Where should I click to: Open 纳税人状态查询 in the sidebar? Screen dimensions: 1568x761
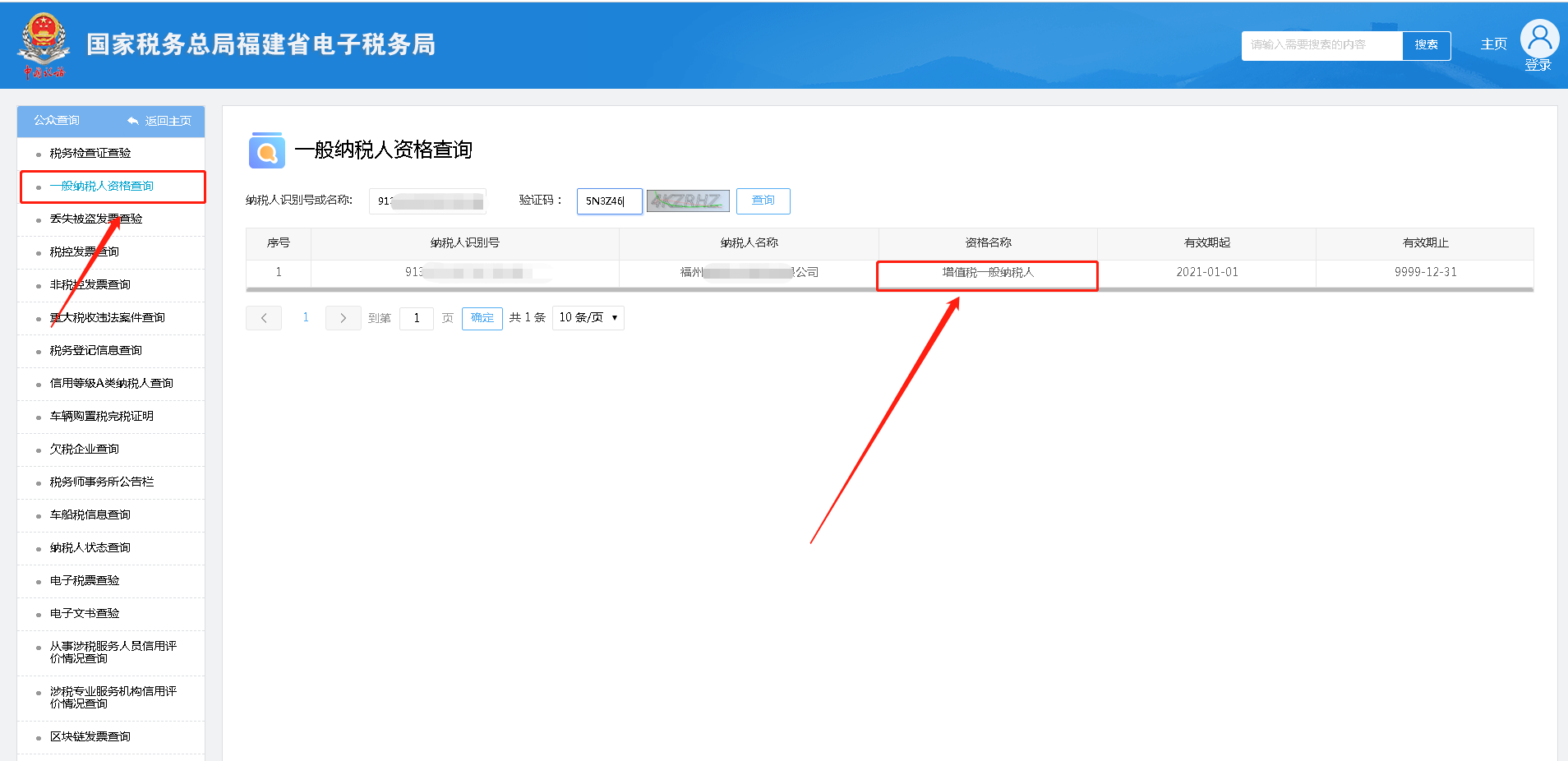(x=90, y=548)
